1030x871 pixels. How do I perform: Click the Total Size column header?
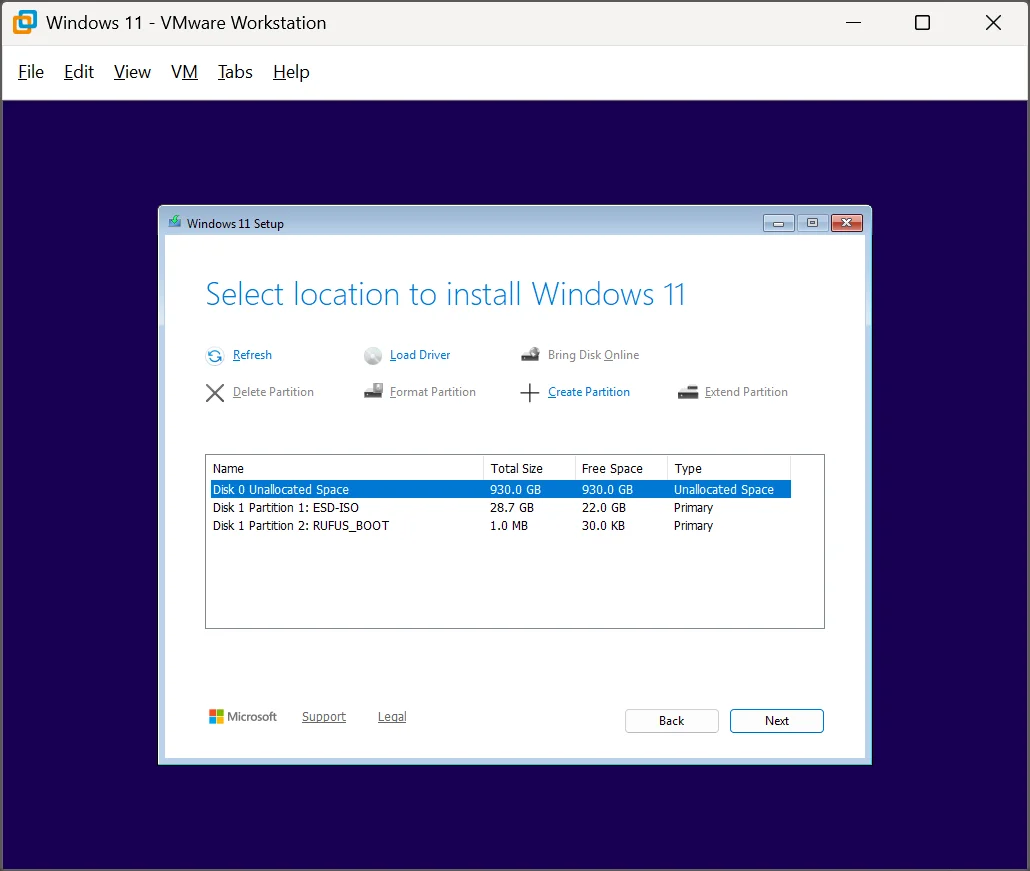click(529, 468)
